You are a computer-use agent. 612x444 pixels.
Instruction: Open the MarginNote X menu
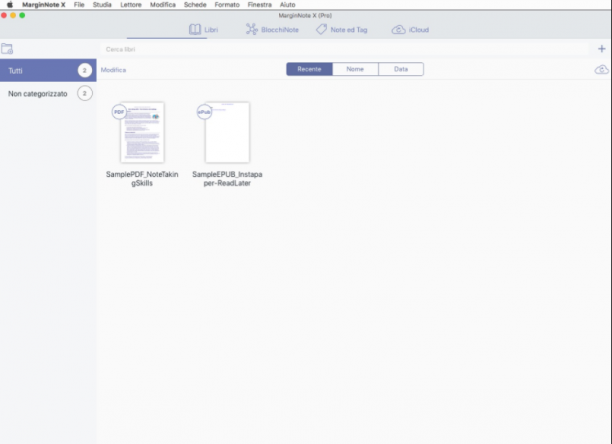pyautogui.click(x=44, y=5)
